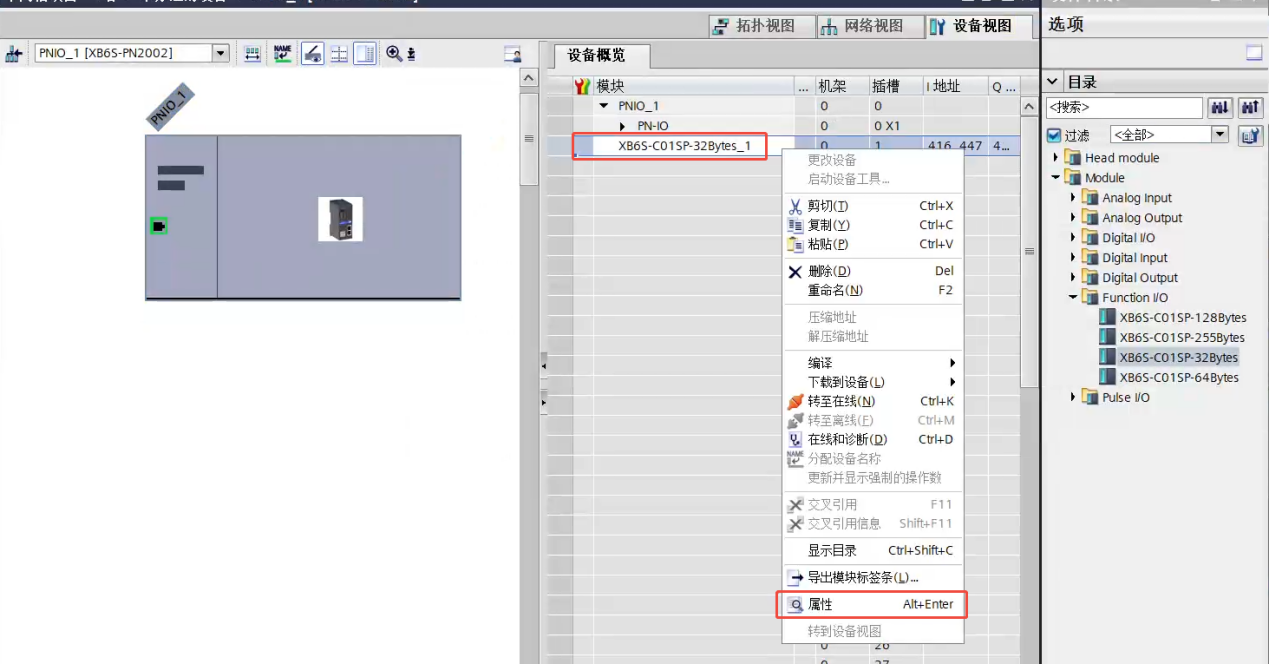Select the device module image in rack

340,219
